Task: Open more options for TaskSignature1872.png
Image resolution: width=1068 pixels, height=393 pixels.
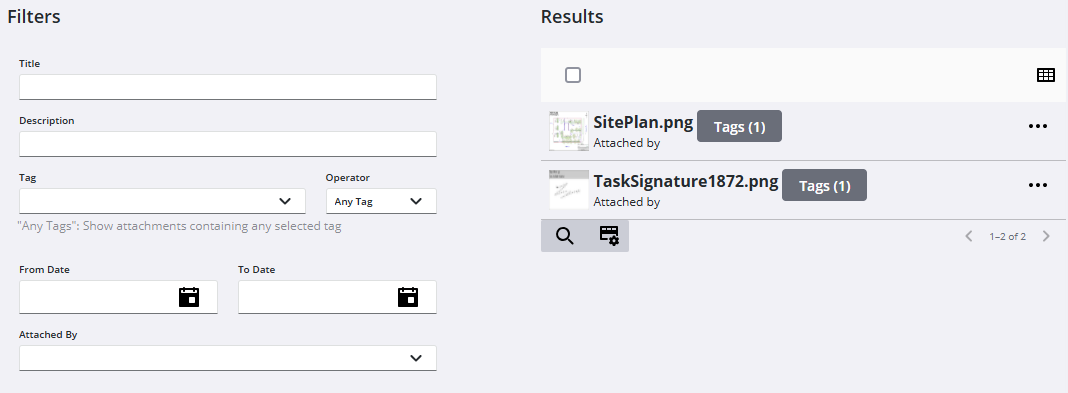Action: point(1037,185)
